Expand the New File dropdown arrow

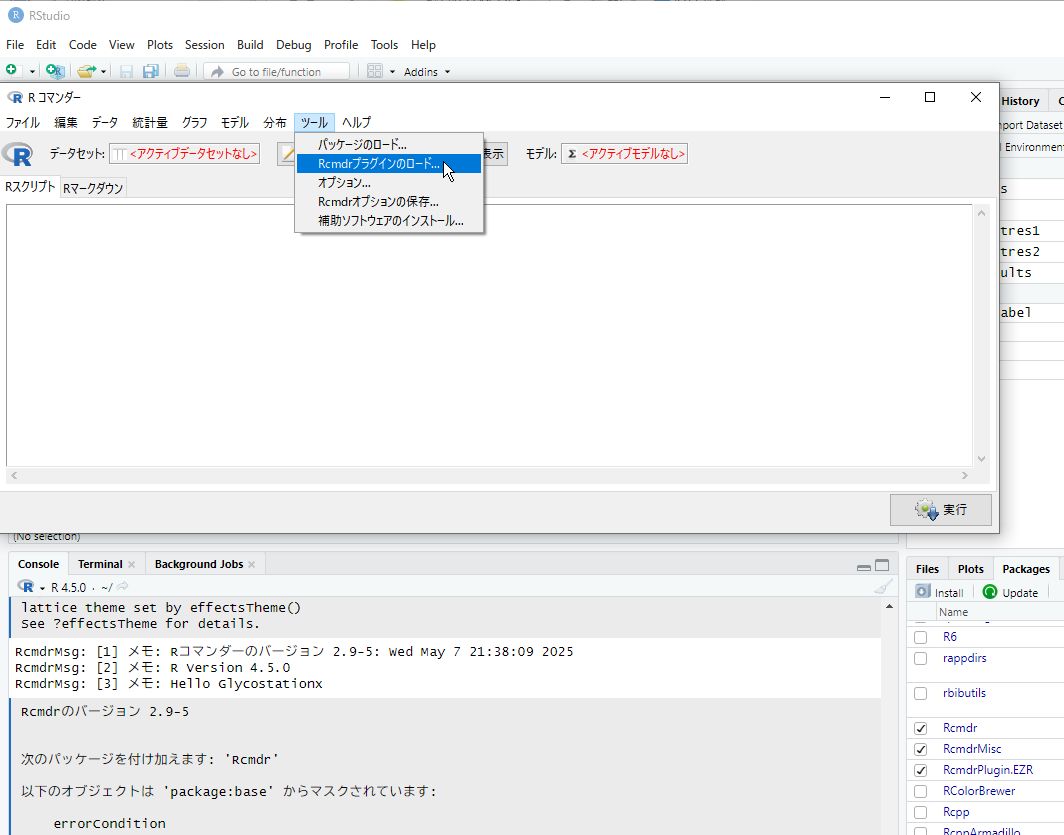[32, 72]
